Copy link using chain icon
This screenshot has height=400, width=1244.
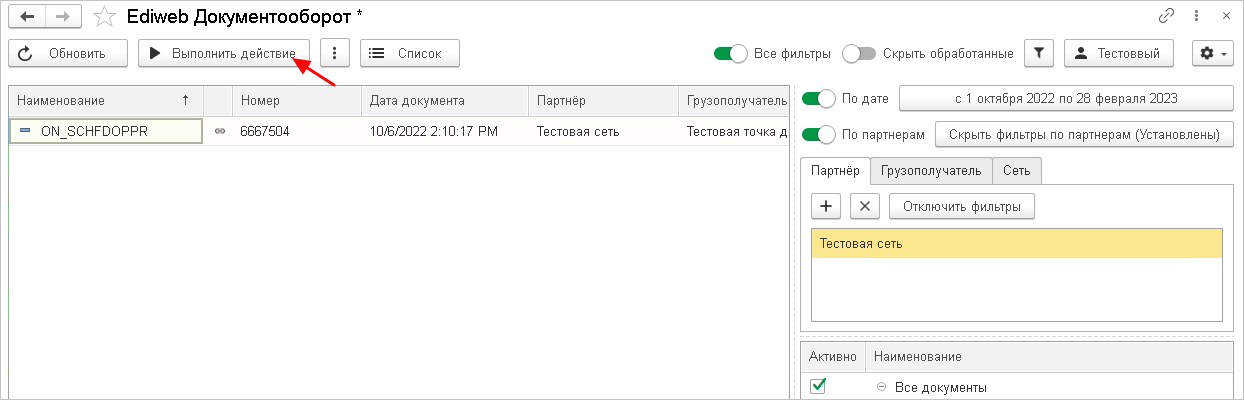coord(1166,16)
